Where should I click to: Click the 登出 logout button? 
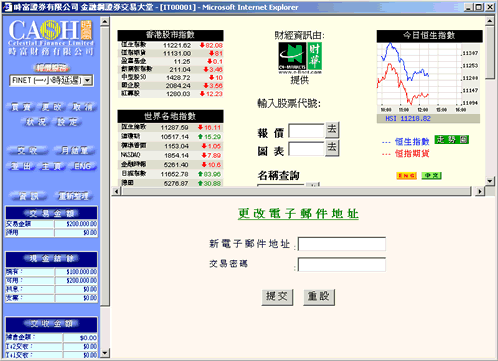pos(21,166)
